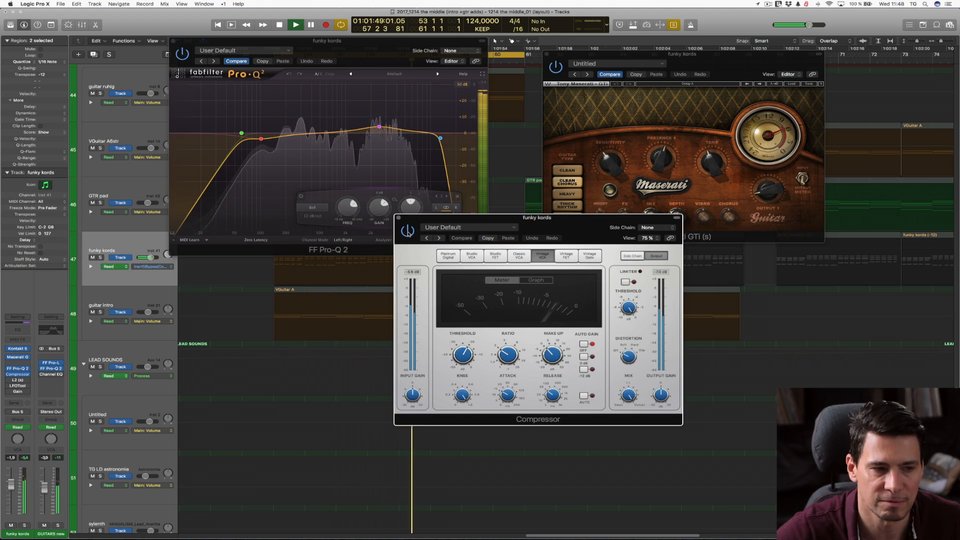
Task: Toggle the Compressor Limiter on/off button
Action: click(x=624, y=282)
